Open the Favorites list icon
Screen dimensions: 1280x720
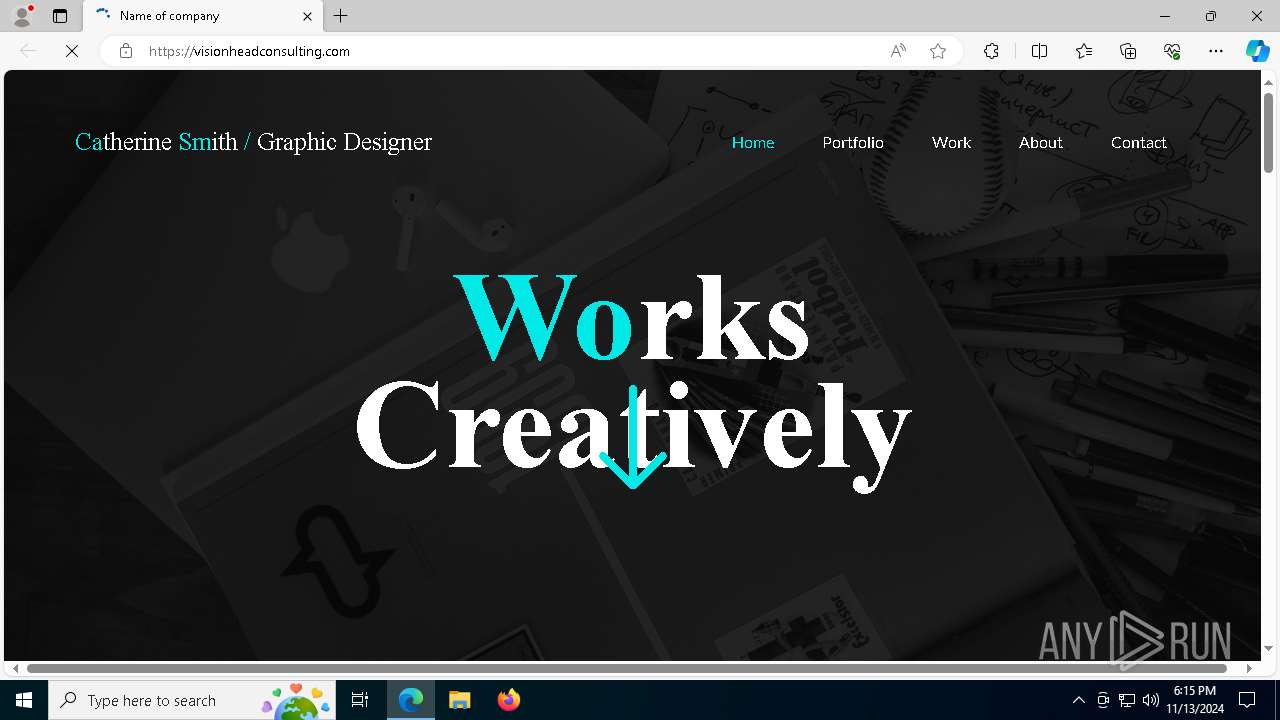(1084, 51)
